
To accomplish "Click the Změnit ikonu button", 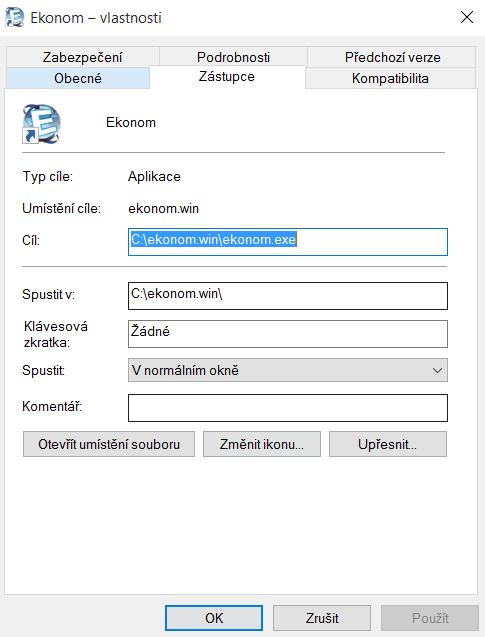I will [262, 444].
